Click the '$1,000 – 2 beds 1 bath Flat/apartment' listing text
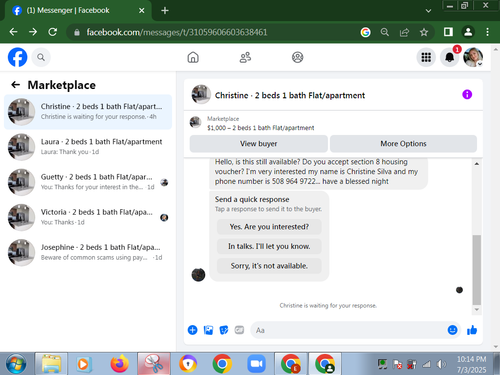 point(261,128)
